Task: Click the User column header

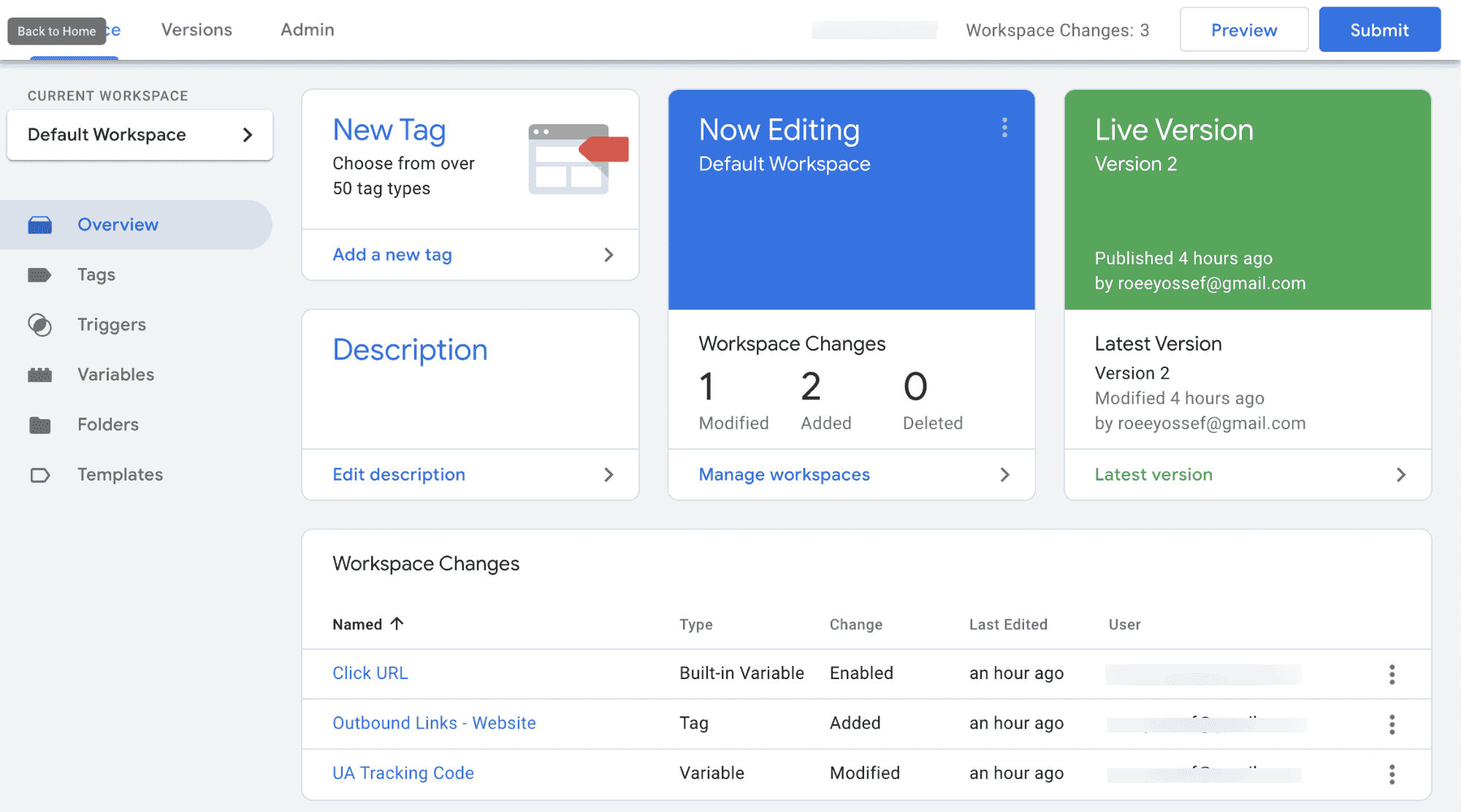Action: click(x=1125, y=624)
